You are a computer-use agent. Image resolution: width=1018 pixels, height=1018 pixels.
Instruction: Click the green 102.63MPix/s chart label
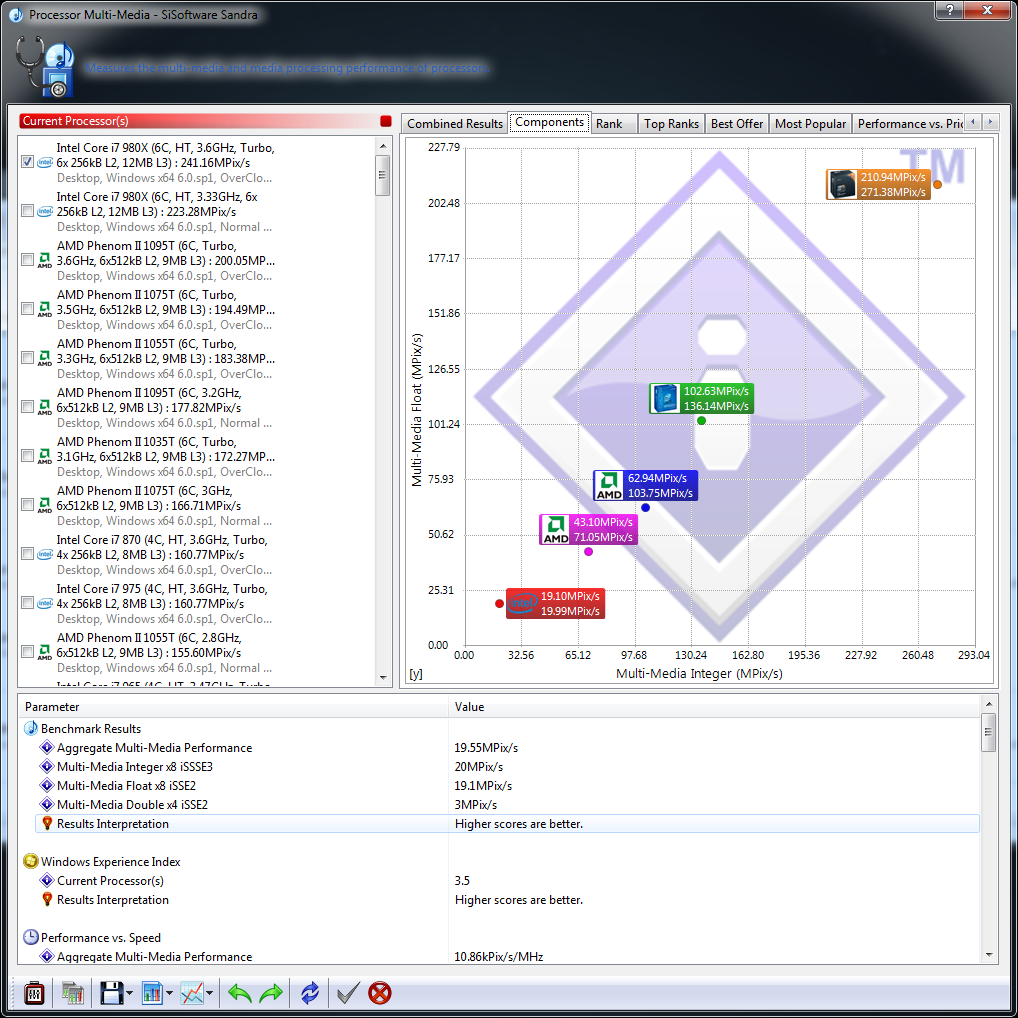[x=701, y=398]
